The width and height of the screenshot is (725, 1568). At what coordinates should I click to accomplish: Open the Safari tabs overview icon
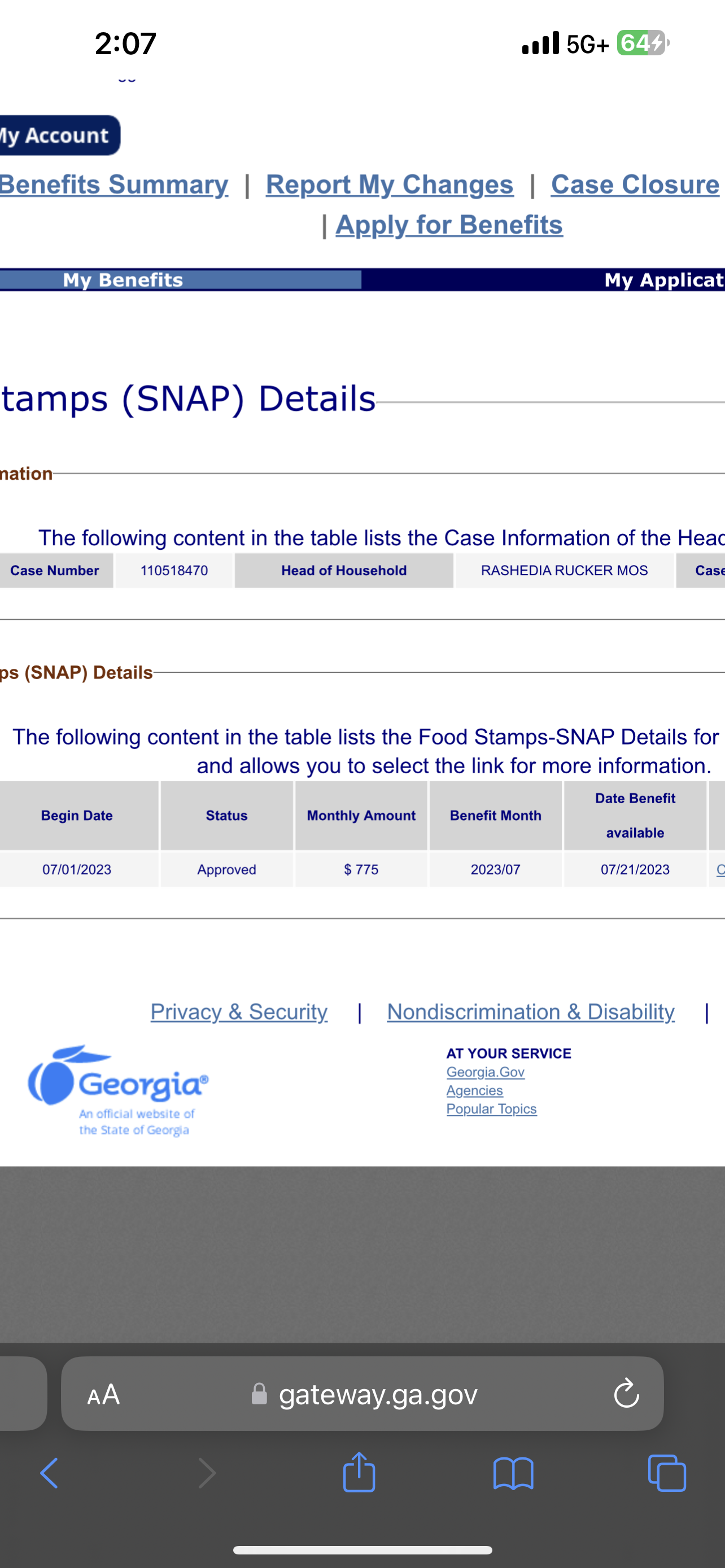point(667,1473)
